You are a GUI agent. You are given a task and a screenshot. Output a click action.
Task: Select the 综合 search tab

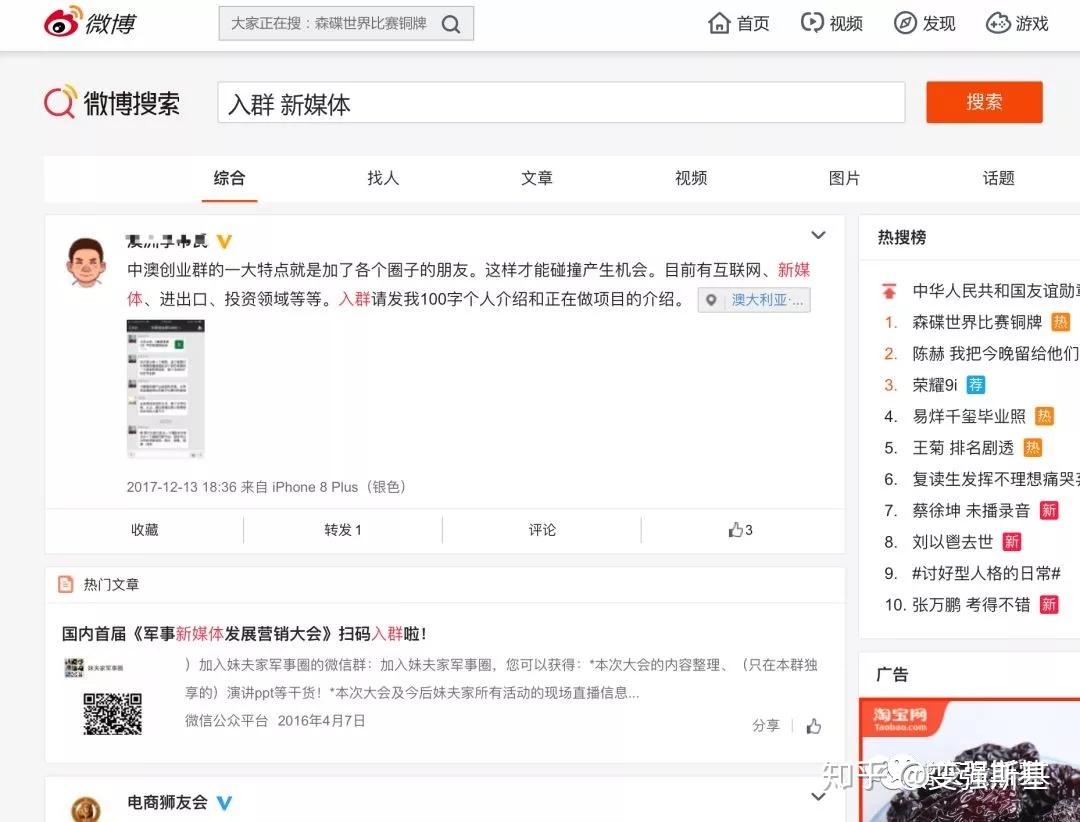tap(229, 177)
